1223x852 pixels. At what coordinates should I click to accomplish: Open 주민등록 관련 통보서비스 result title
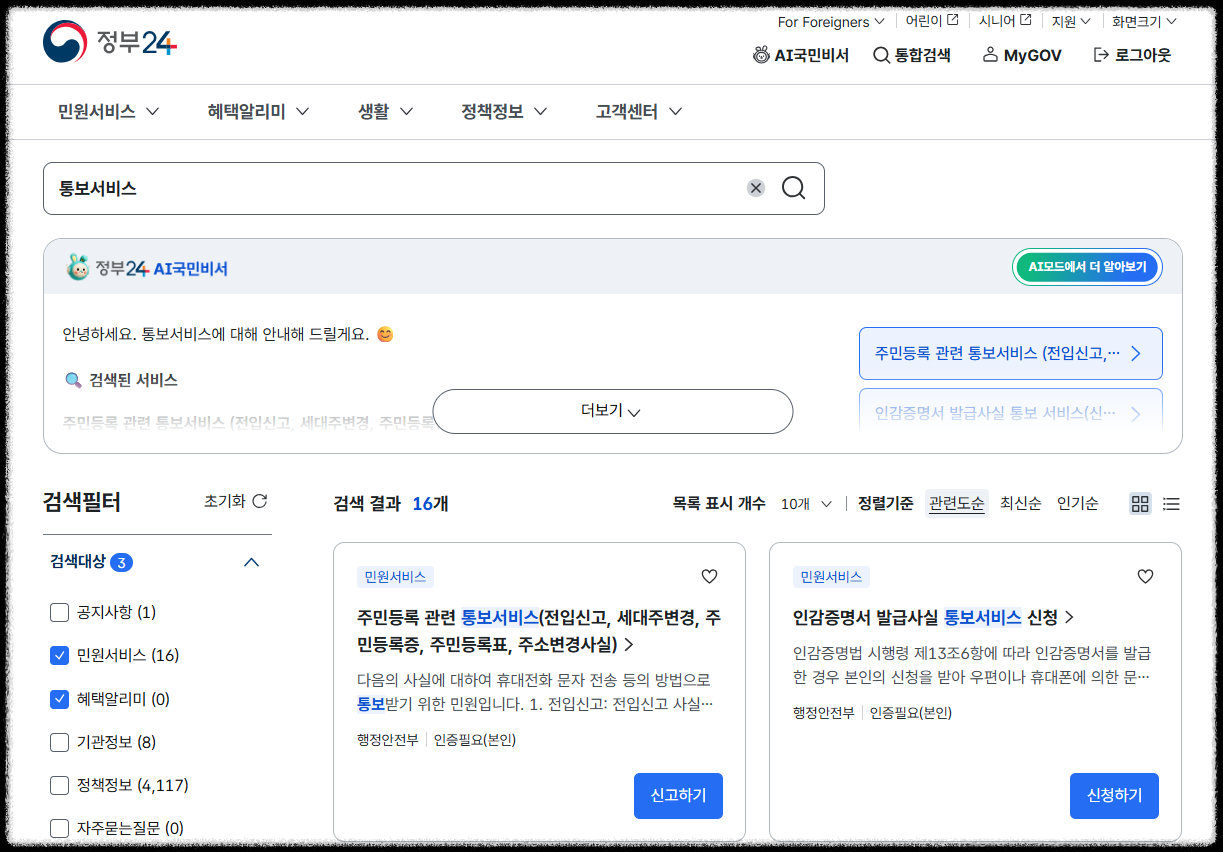(x=539, y=630)
